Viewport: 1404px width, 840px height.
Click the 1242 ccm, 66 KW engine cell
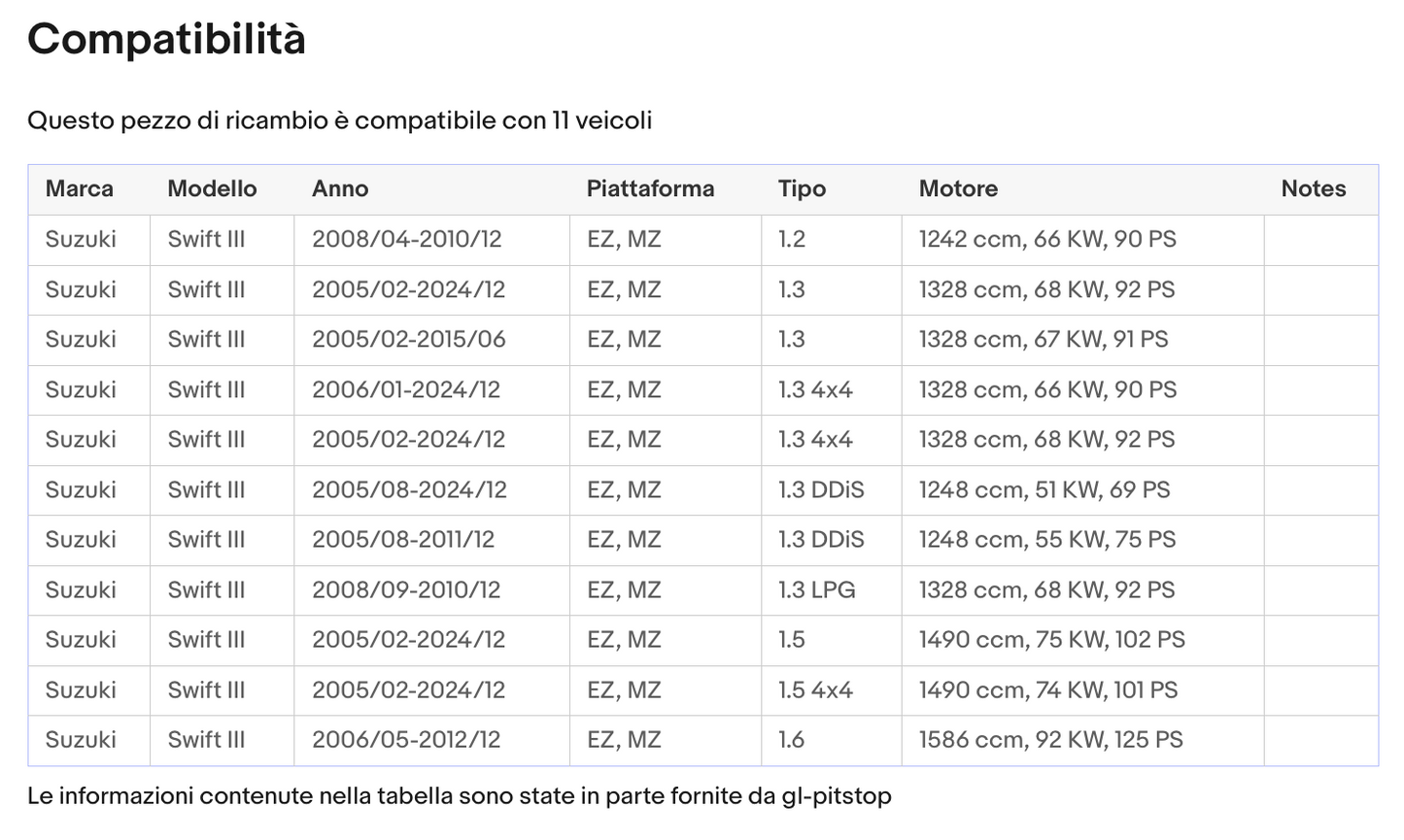[1047, 240]
